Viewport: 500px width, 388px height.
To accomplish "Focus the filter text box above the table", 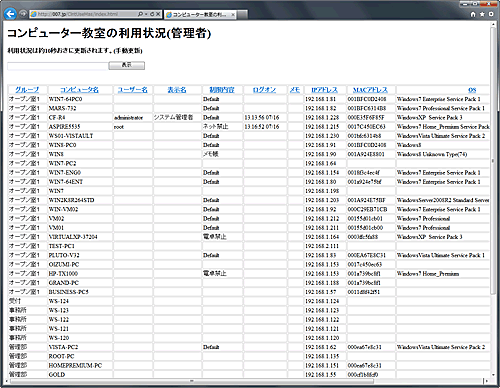I will coord(57,66).
